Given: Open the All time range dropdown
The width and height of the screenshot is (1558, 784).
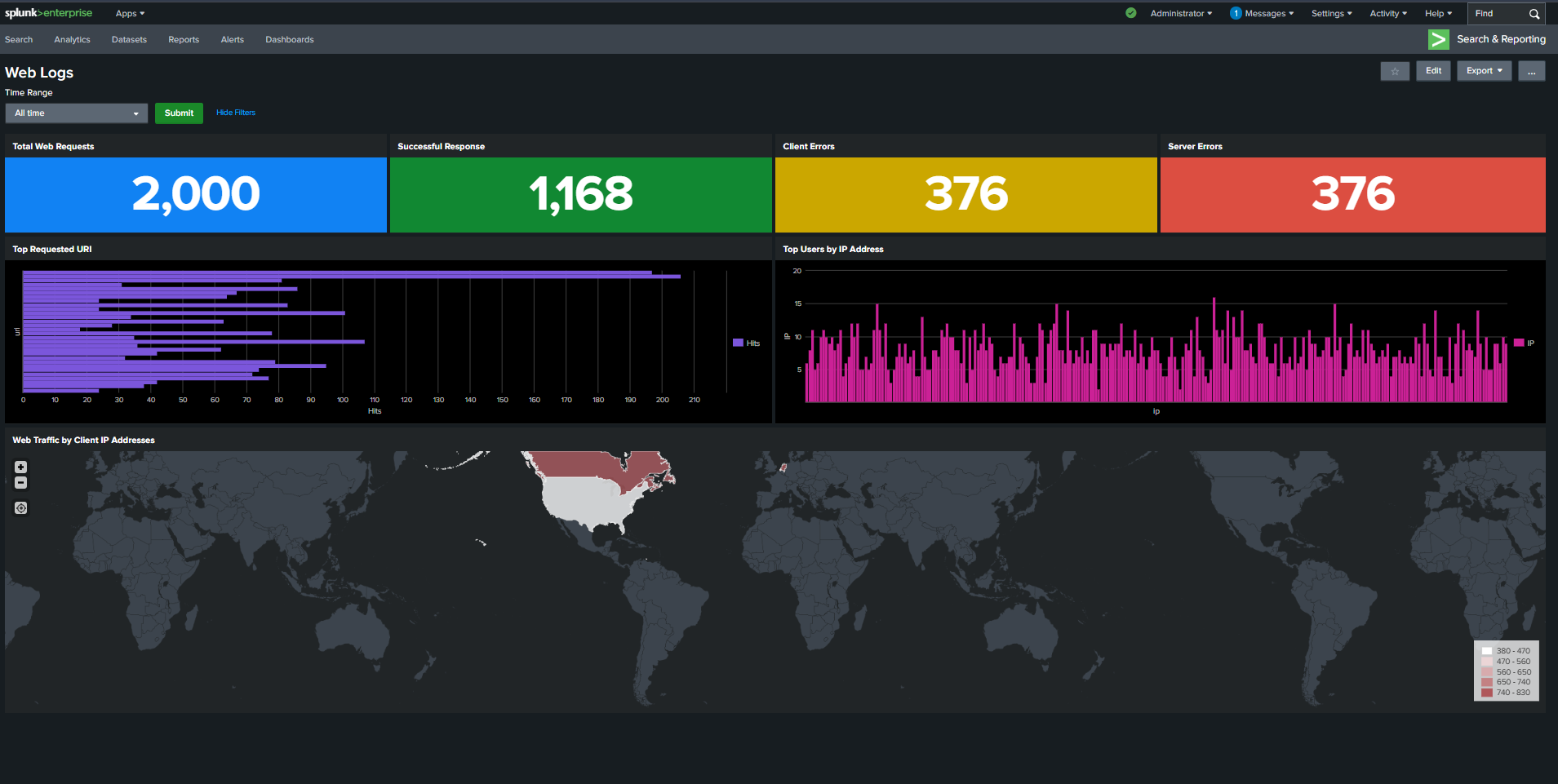Looking at the screenshot, I should click(76, 113).
